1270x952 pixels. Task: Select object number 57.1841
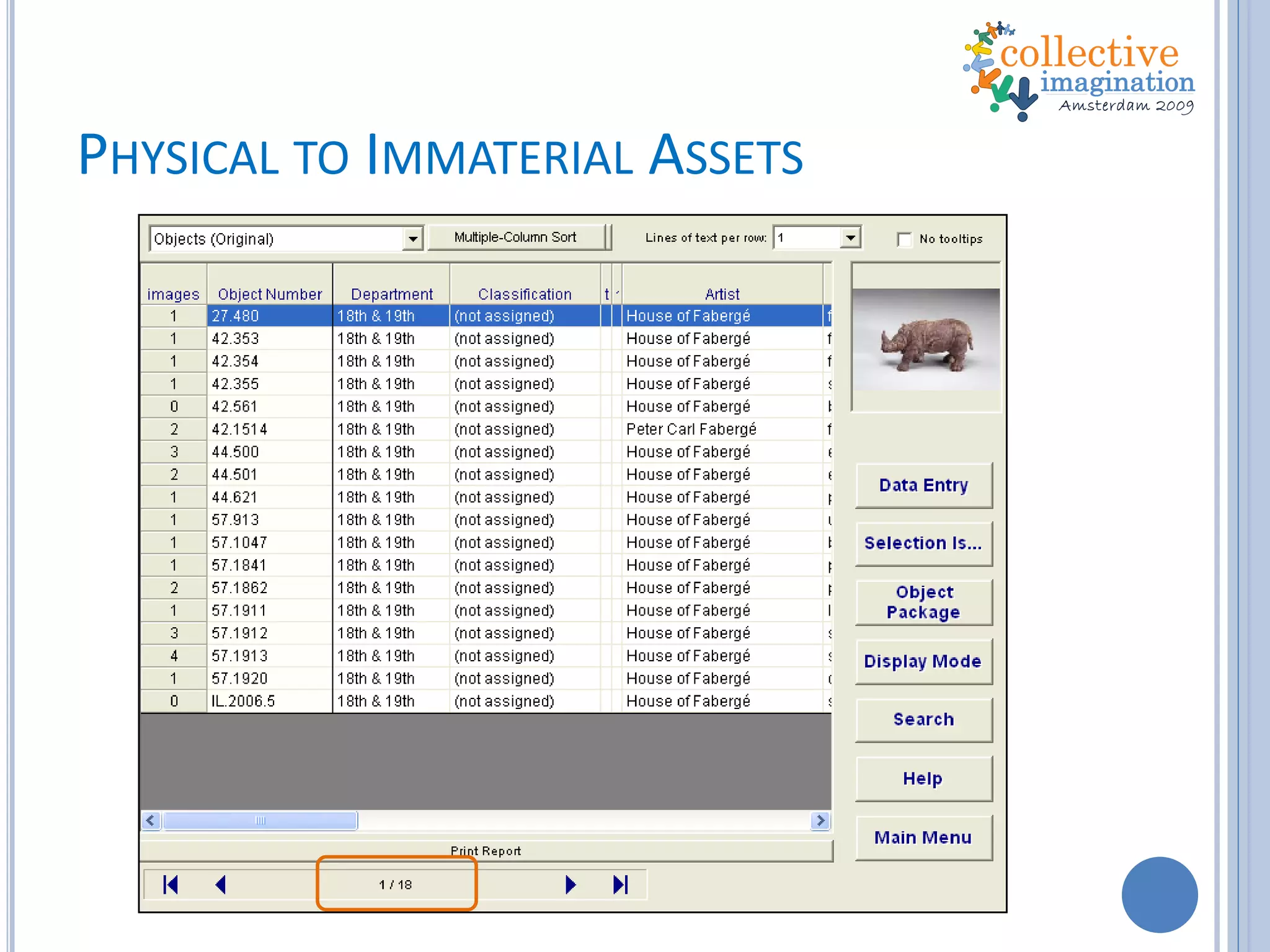coord(270,565)
